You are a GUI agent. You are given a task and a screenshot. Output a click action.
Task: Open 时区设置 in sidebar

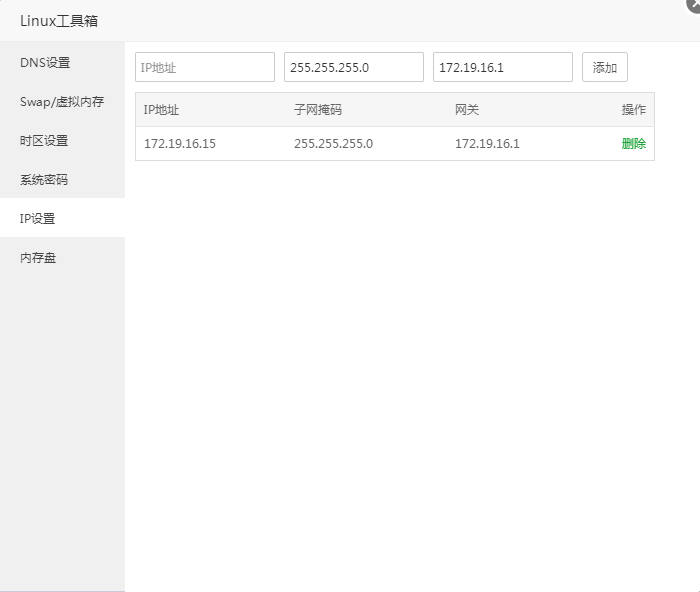pyautogui.click(x=62, y=141)
